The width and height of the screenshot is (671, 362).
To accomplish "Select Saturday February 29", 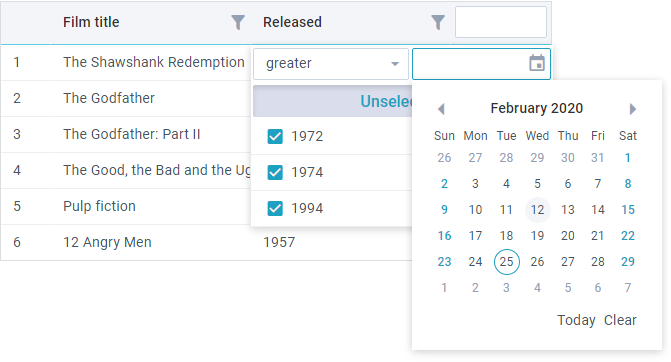I will point(628,262).
